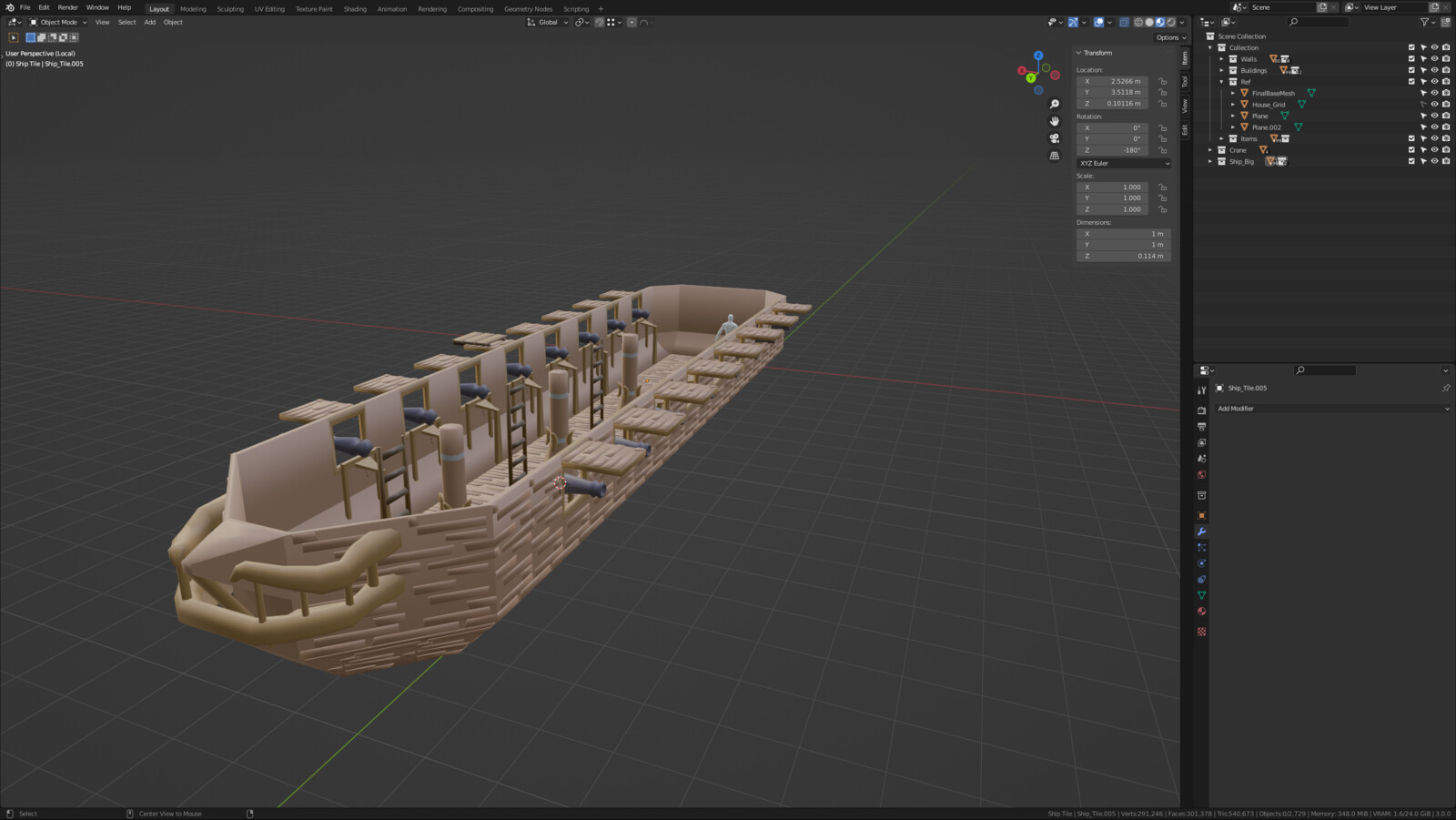Disable rendering for Plane.002 camera icon

(x=1446, y=127)
